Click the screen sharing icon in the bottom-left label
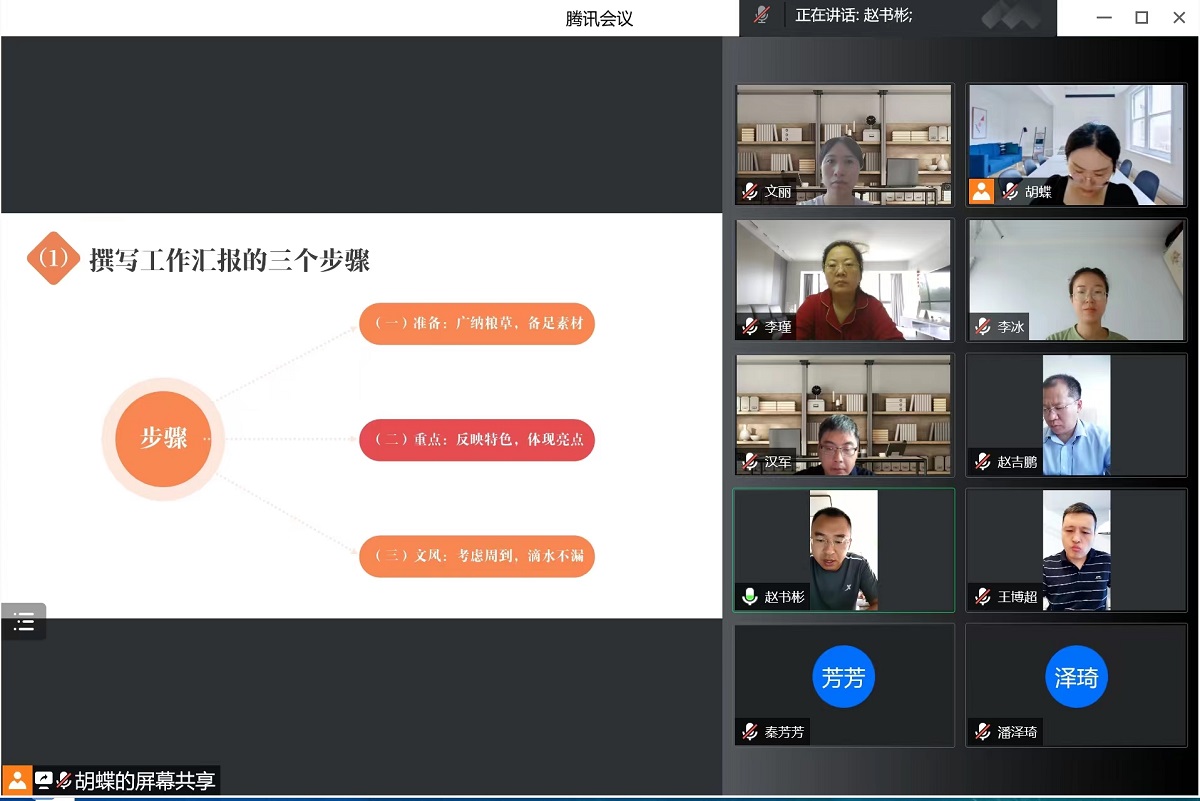1200x801 pixels. coord(44,780)
